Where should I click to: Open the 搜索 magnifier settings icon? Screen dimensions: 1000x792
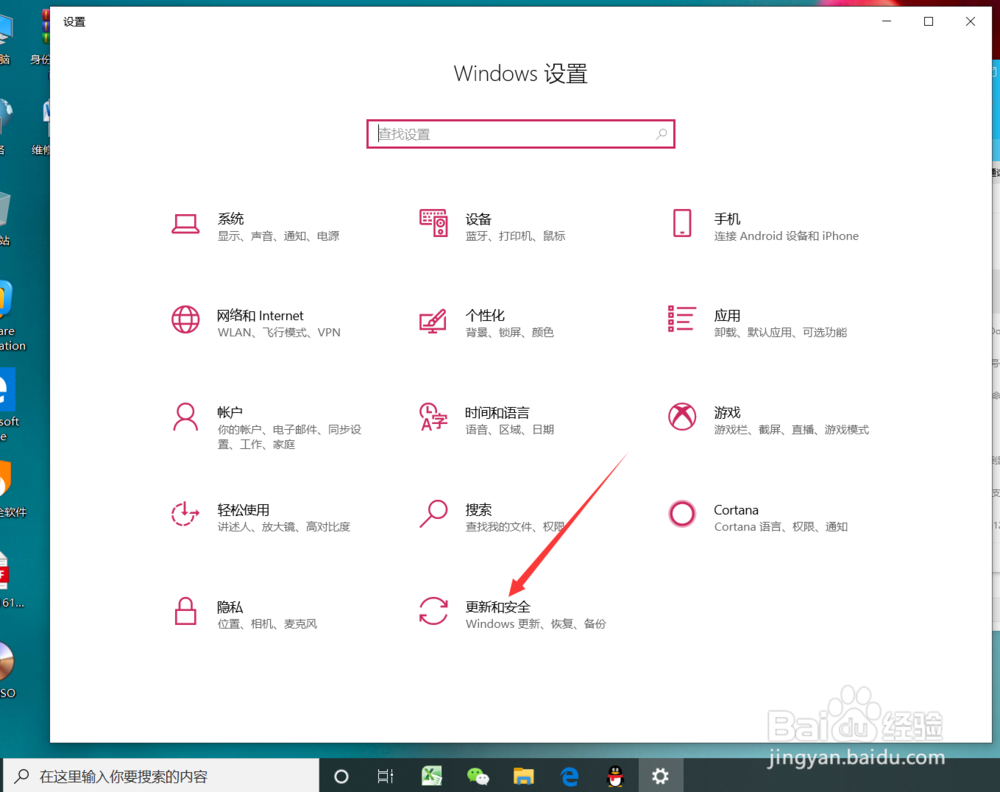(433, 514)
